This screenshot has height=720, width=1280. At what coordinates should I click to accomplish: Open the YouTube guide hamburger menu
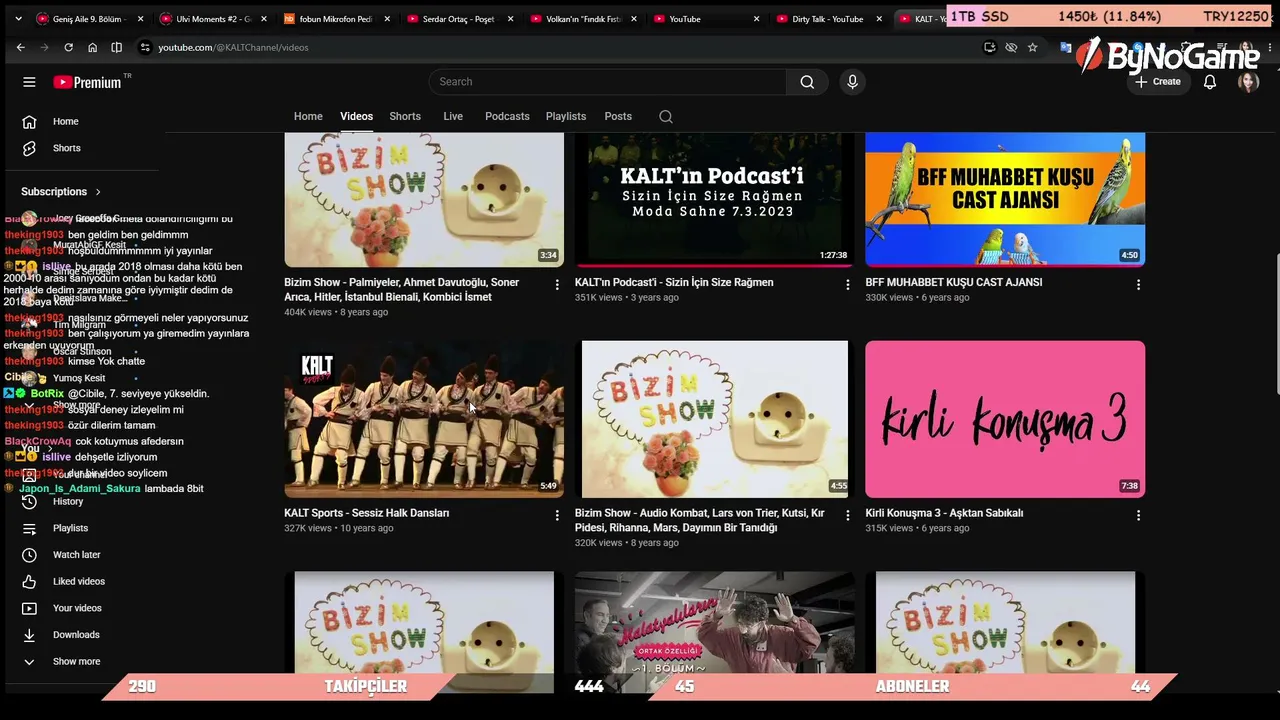point(29,82)
